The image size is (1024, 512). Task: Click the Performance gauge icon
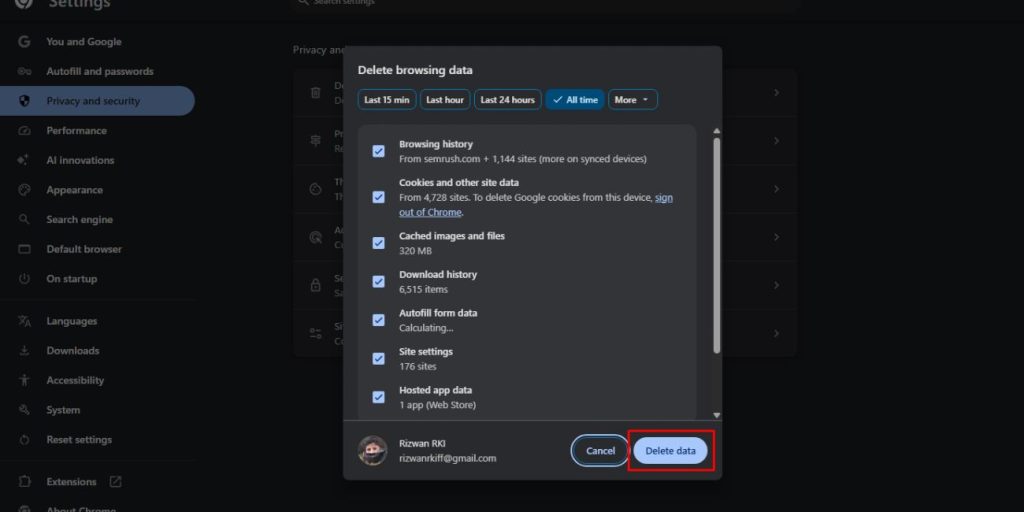tap(24, 131)
